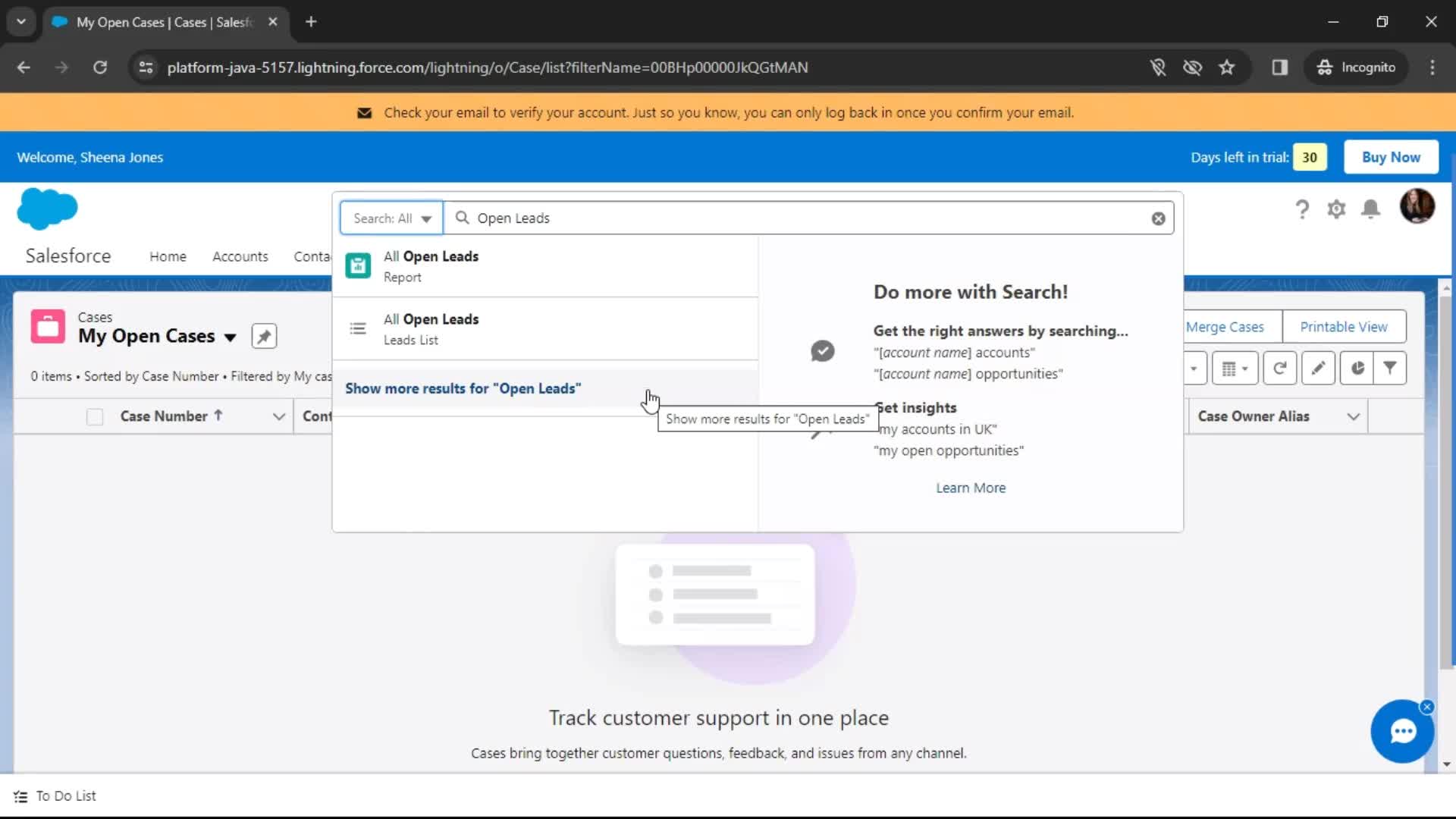Go to the Home tab

click(x=168, y=256)
